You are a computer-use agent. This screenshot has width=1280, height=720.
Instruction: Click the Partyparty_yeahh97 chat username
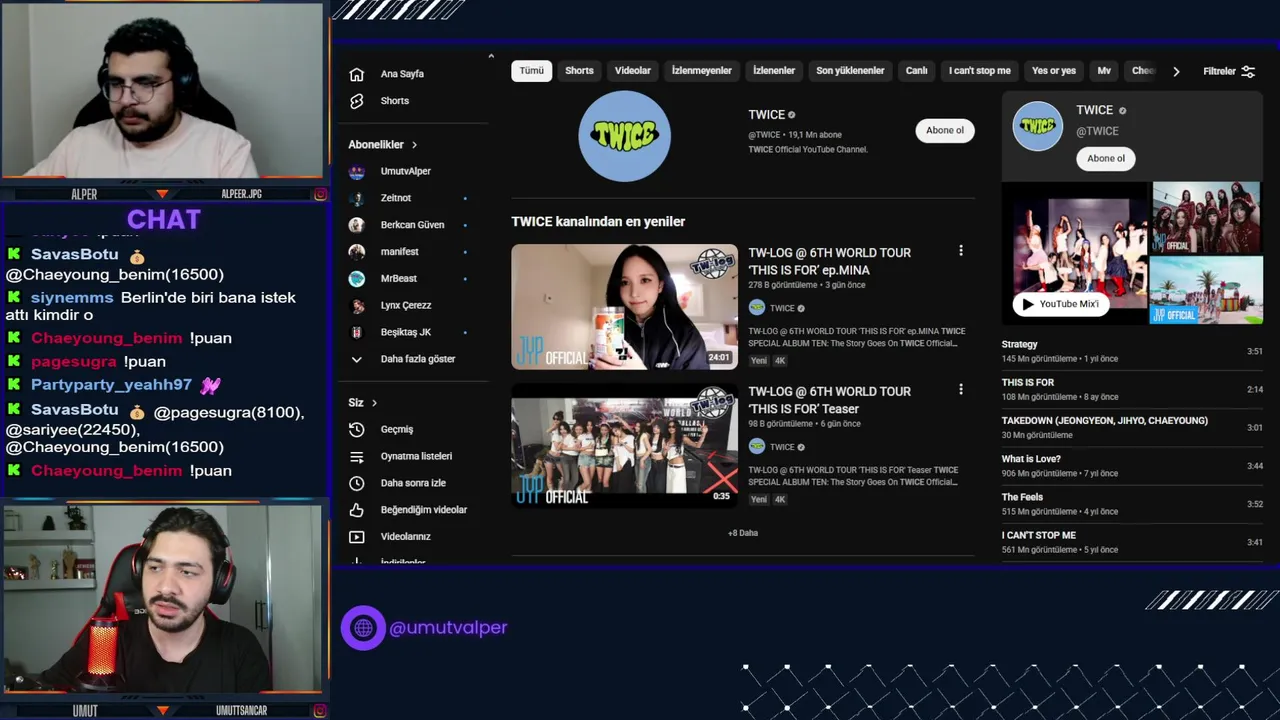(111, 385)
